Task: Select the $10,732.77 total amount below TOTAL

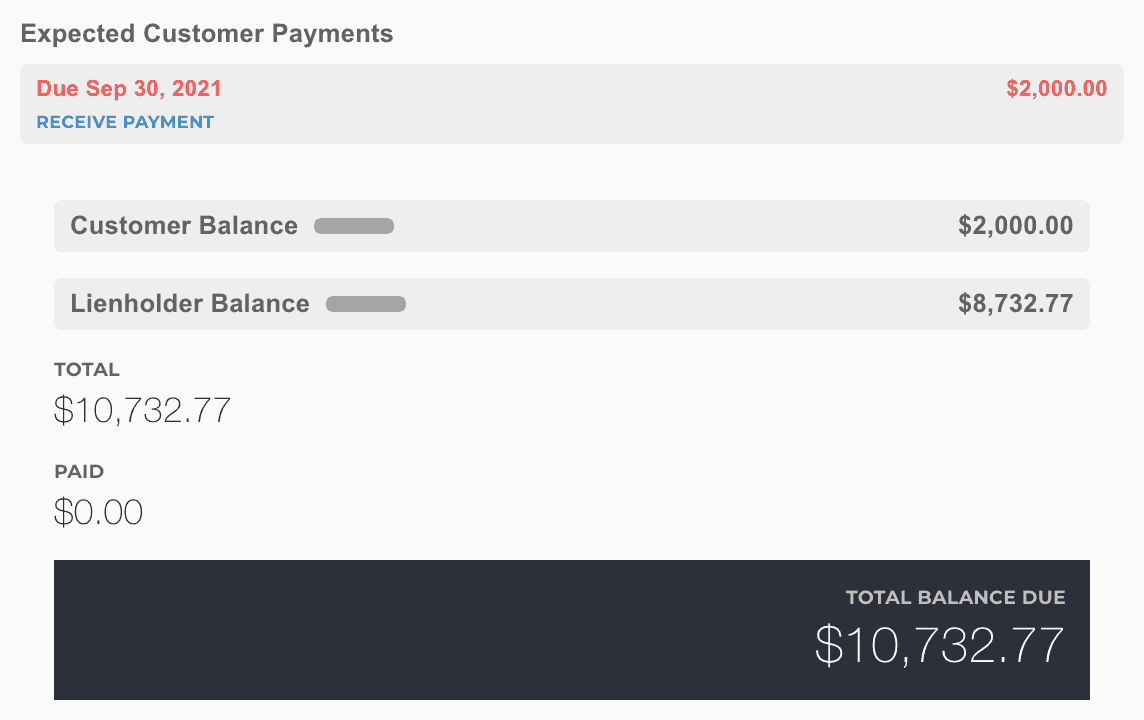Action: tap(142, 410)
